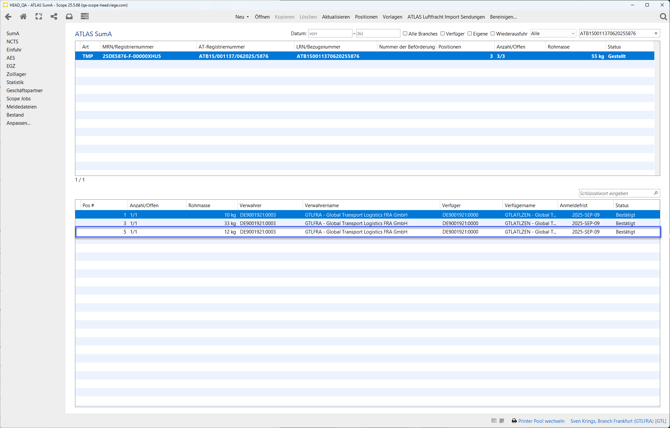Enable the Alle Branches checkbox
The image size is (670, 428).
pos(405,33)
